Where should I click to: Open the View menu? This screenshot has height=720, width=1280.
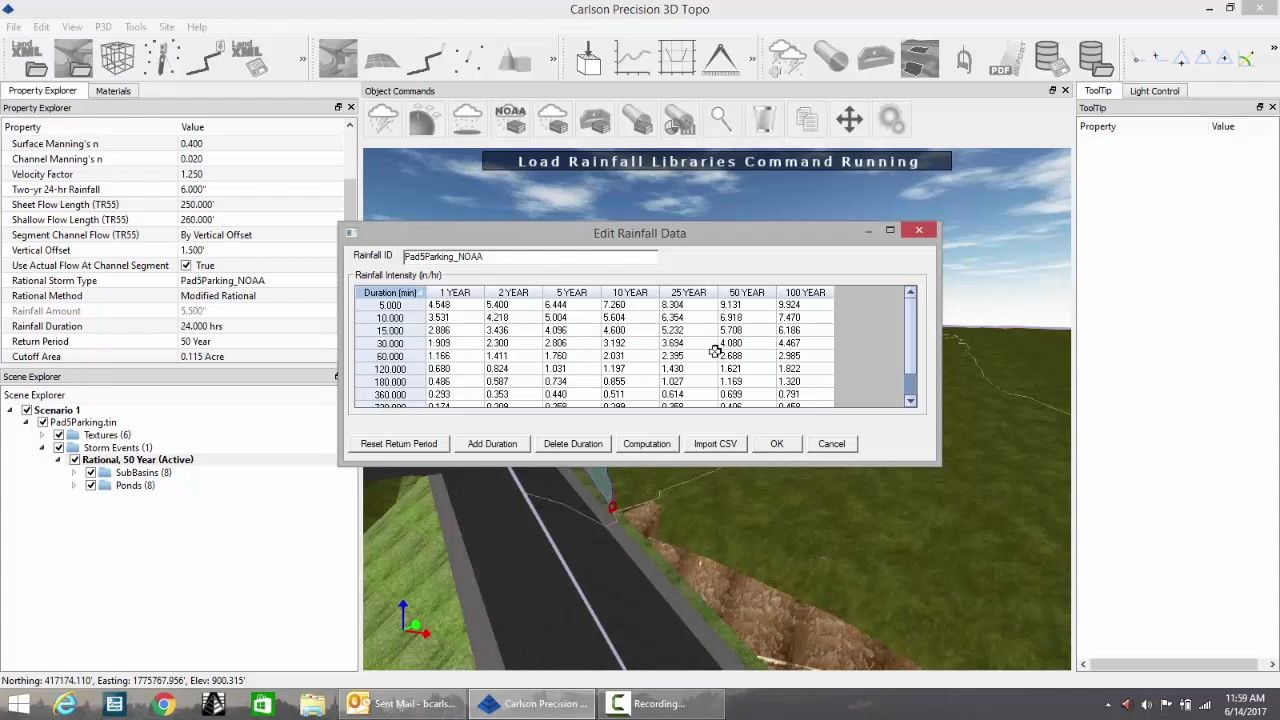[x=72, y=27]
